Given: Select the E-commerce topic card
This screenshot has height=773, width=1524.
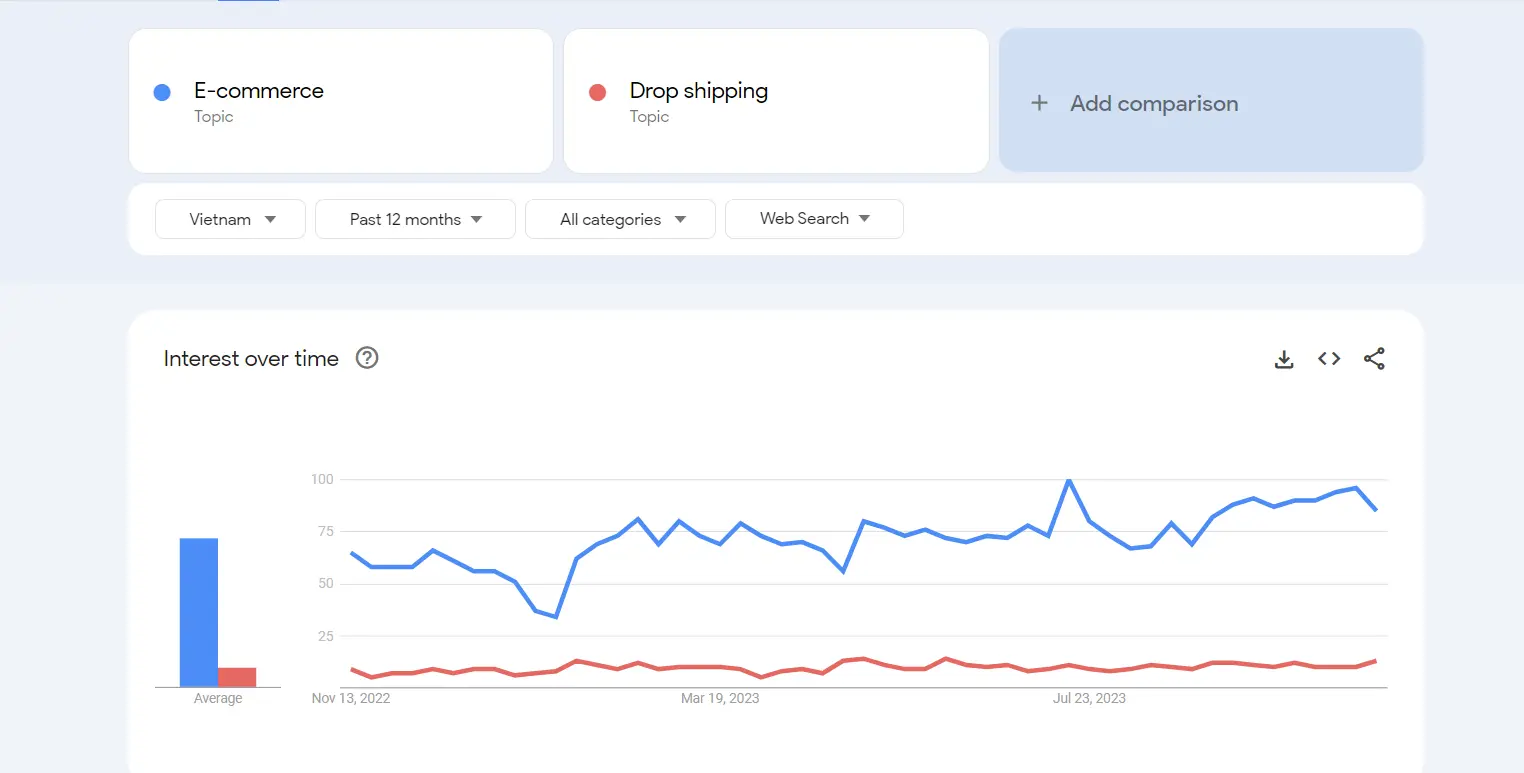Looking at the screenshot, I should pos(340,100).
